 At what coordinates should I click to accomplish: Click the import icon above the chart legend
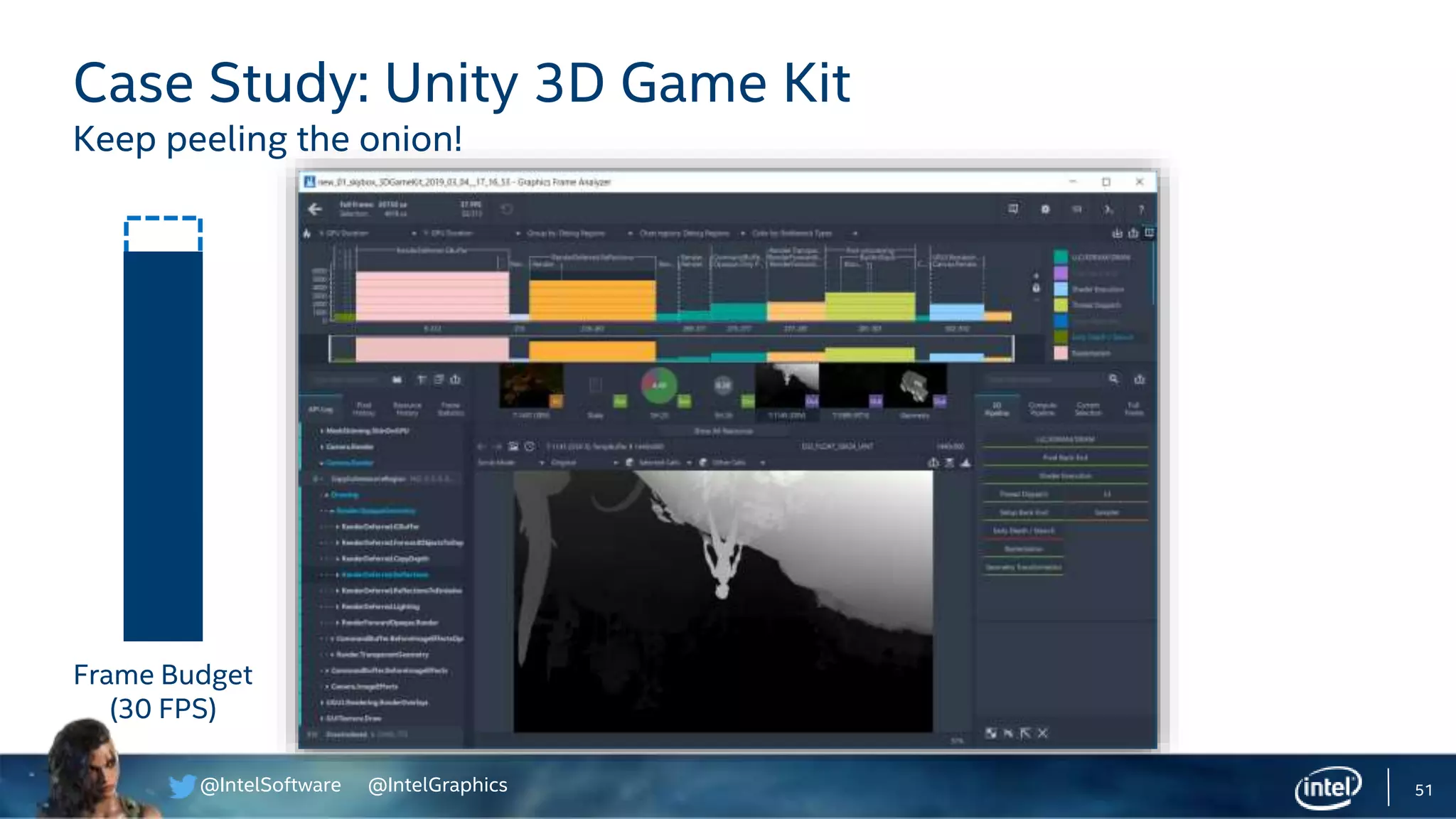(1117, 233)
